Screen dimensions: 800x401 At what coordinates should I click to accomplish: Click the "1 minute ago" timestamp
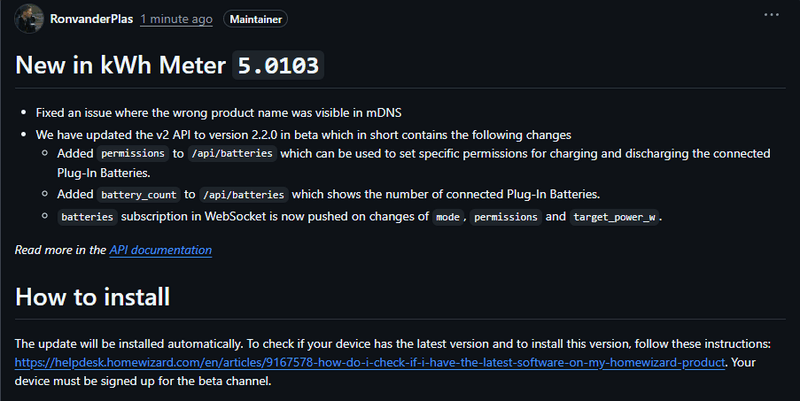click(x=176, y=19)
